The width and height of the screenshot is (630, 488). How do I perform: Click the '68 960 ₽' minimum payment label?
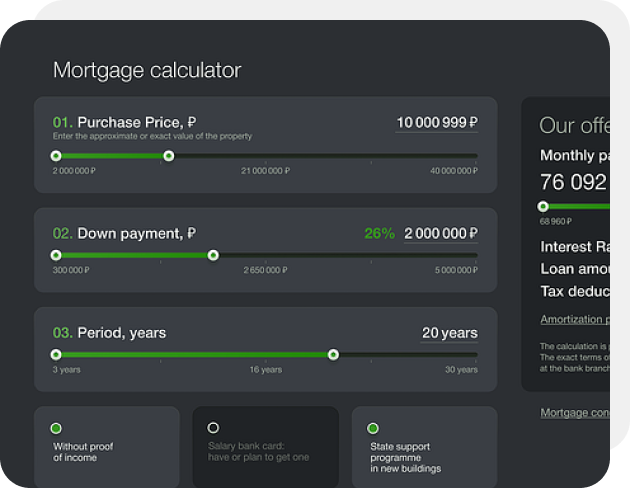pyautogui.click(x=556, y=222)
